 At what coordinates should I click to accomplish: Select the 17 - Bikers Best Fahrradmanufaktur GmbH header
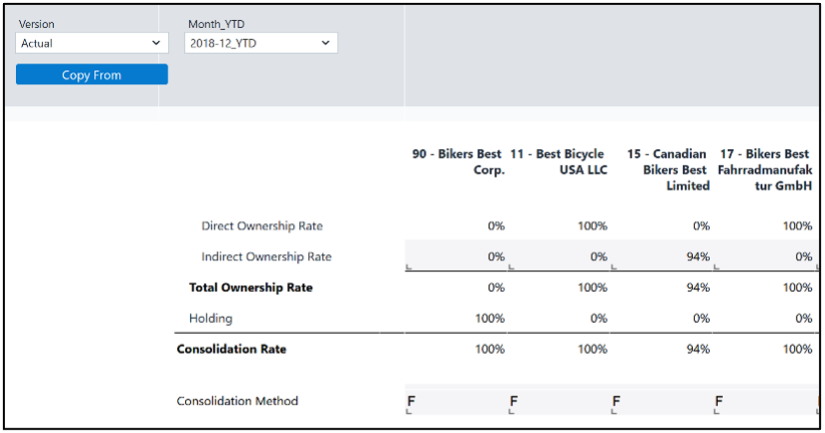click(764, 170)
